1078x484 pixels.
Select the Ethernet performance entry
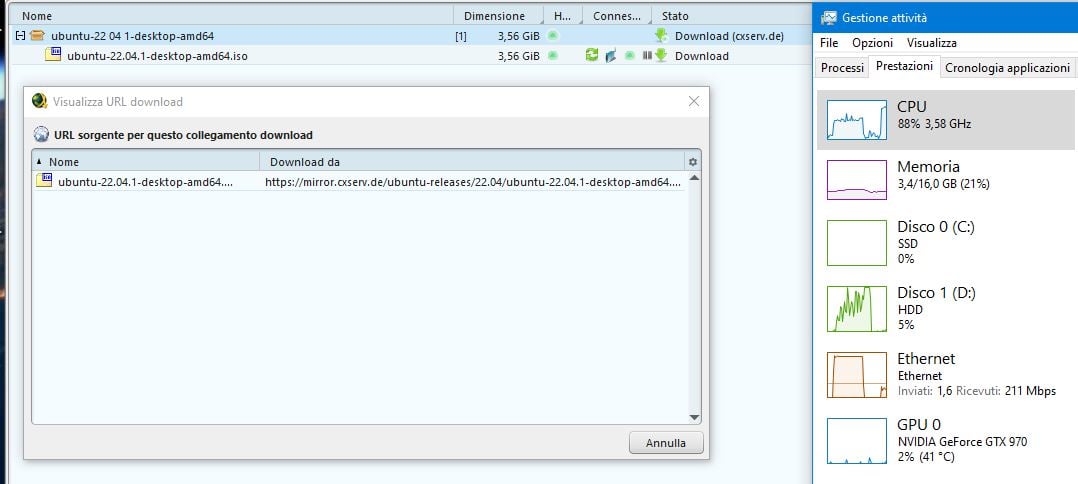(945, 375)
